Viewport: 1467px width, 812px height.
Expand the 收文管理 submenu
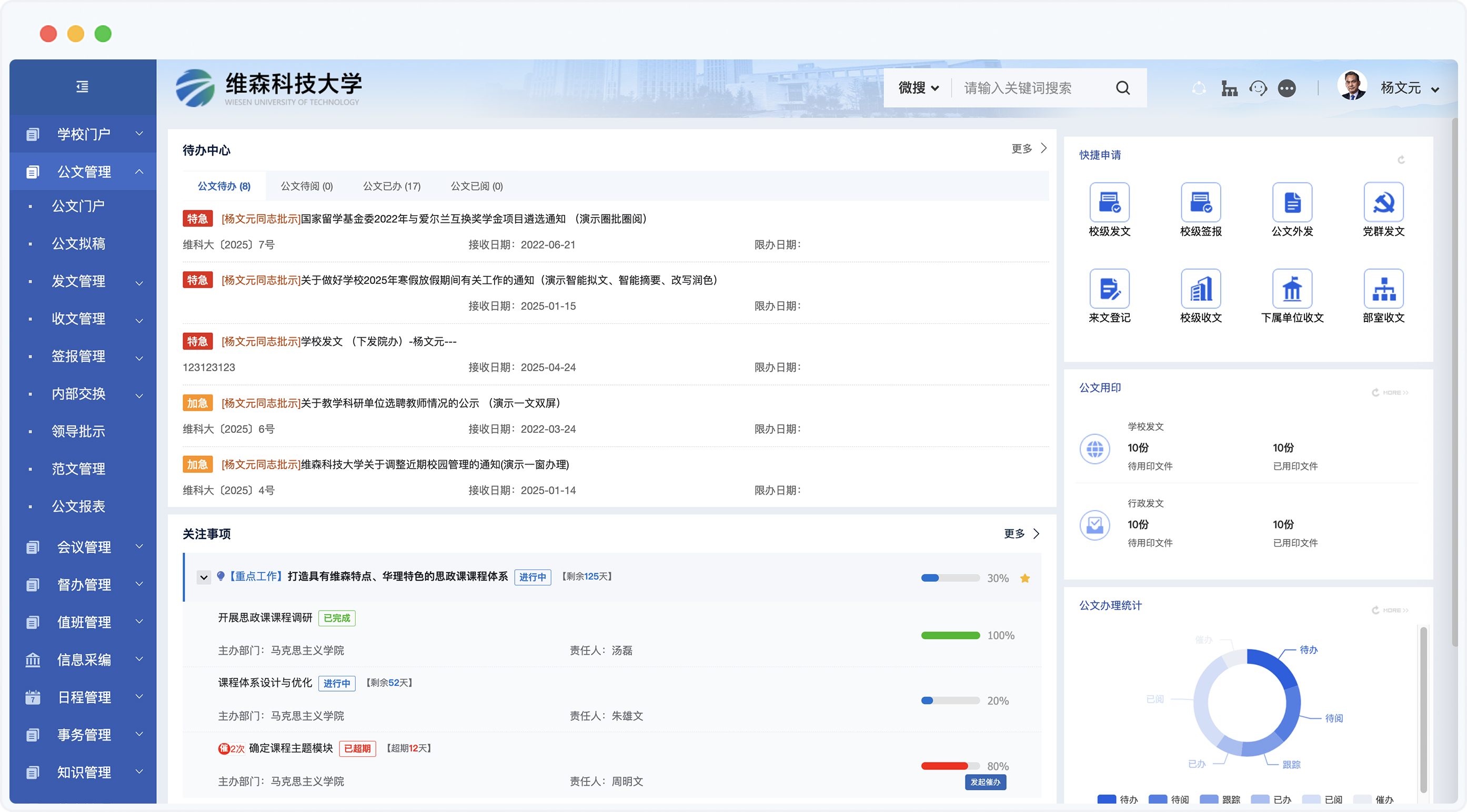pyautogui.click(x=139, y=320)
